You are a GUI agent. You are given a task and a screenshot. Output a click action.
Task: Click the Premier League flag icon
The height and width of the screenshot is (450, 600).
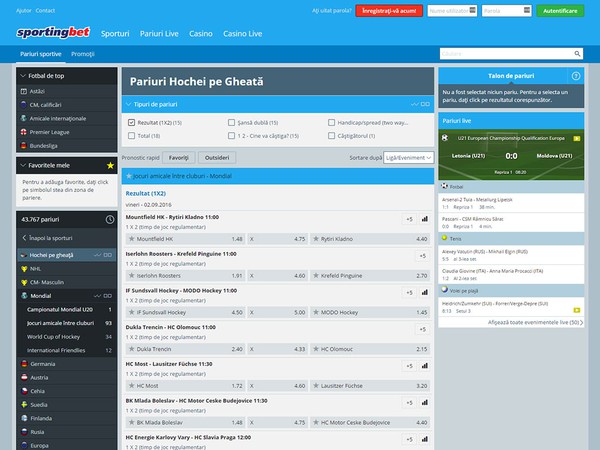coord(24,132)
